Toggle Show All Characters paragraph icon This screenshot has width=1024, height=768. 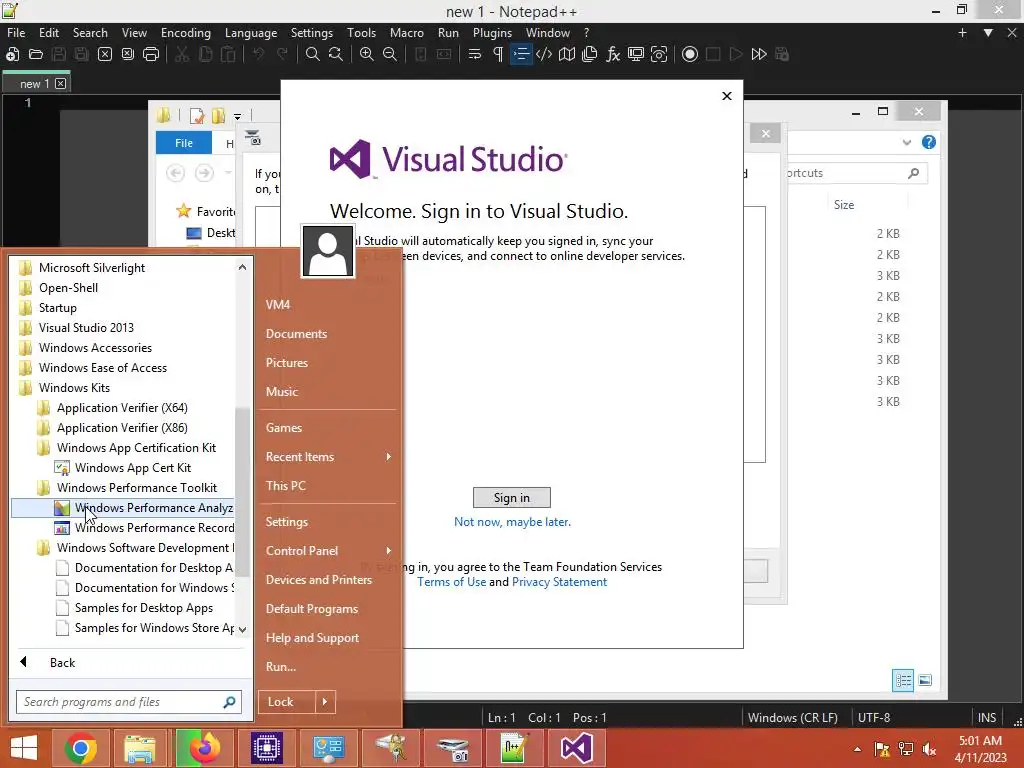(x=498, y=54)
